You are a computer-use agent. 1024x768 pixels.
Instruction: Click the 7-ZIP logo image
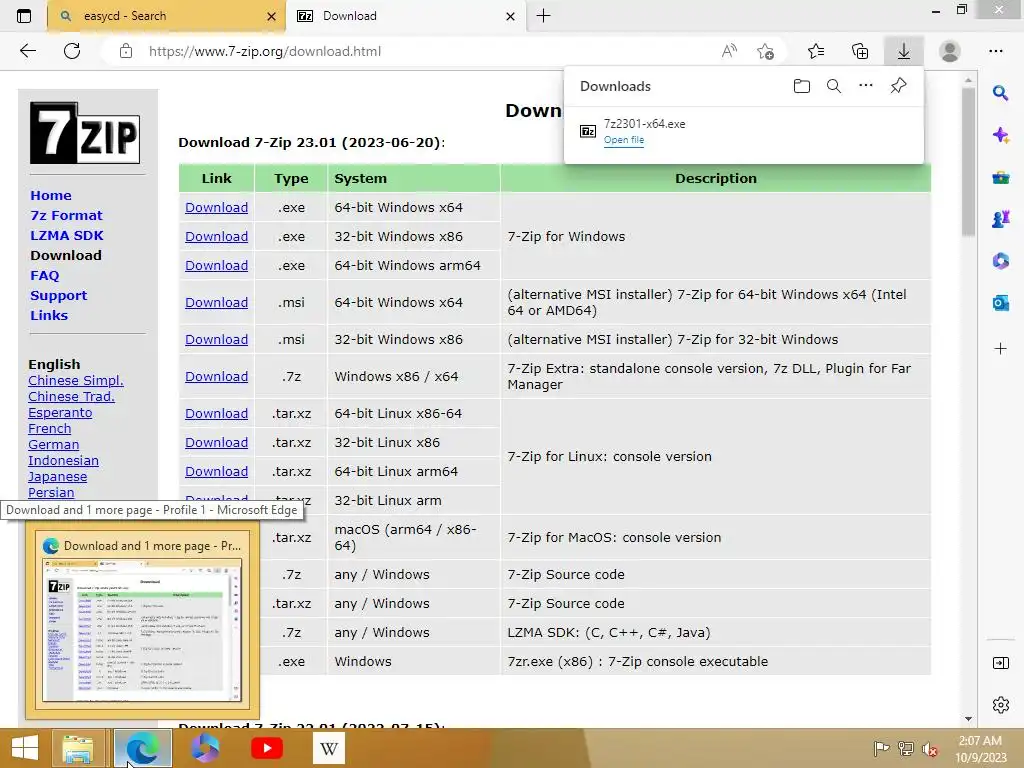[85, 133]
